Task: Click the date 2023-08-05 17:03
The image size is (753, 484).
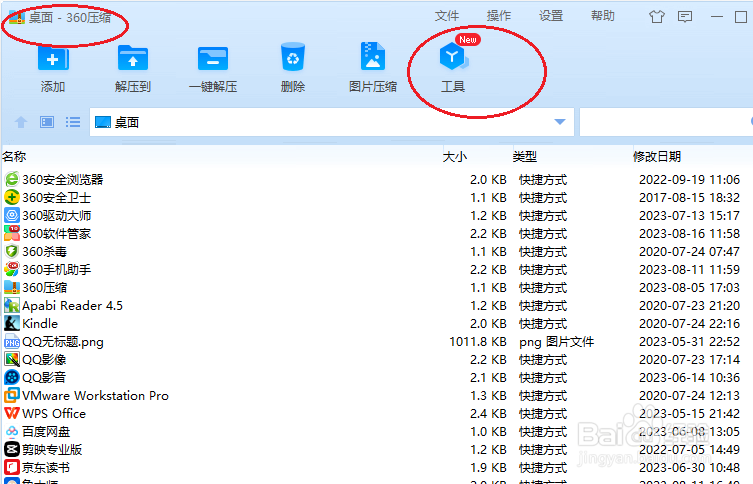Action: pyautogui.click(x=689, y=288)
